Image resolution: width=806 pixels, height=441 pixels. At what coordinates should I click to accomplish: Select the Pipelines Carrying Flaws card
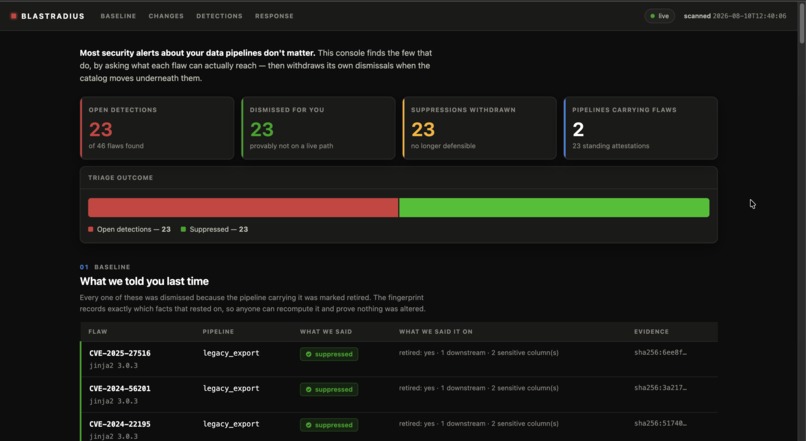tap(640, 128)
